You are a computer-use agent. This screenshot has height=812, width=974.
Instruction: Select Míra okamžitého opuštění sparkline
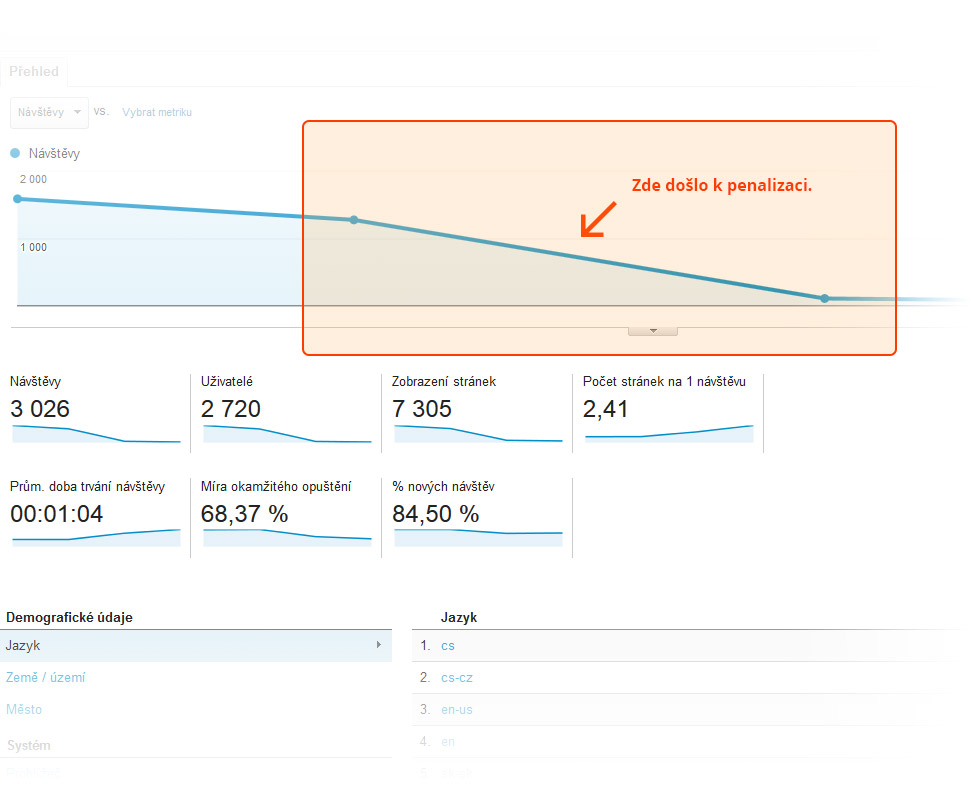(287, 537)
